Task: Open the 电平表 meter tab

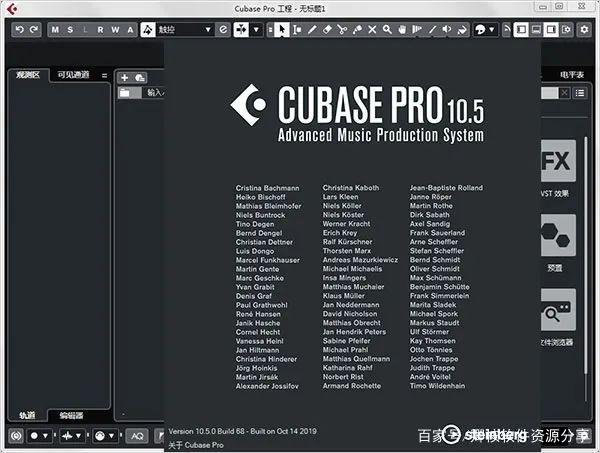Action: 572,75
